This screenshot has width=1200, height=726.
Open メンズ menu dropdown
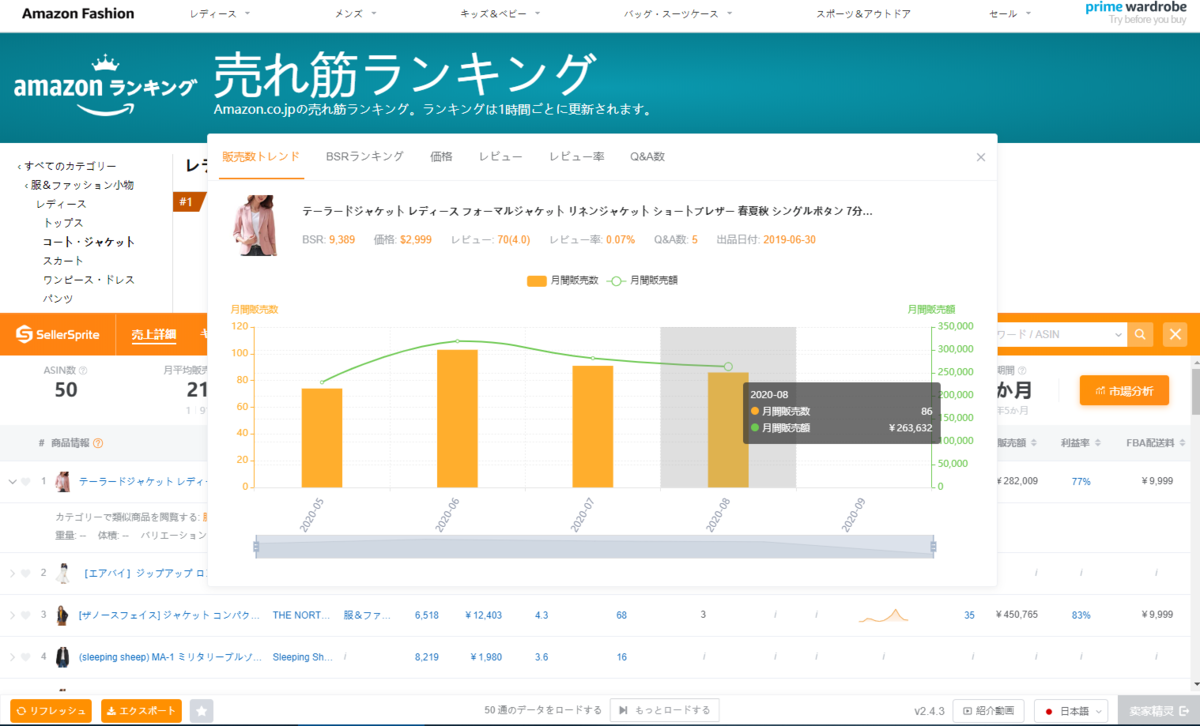coord(356,14)
